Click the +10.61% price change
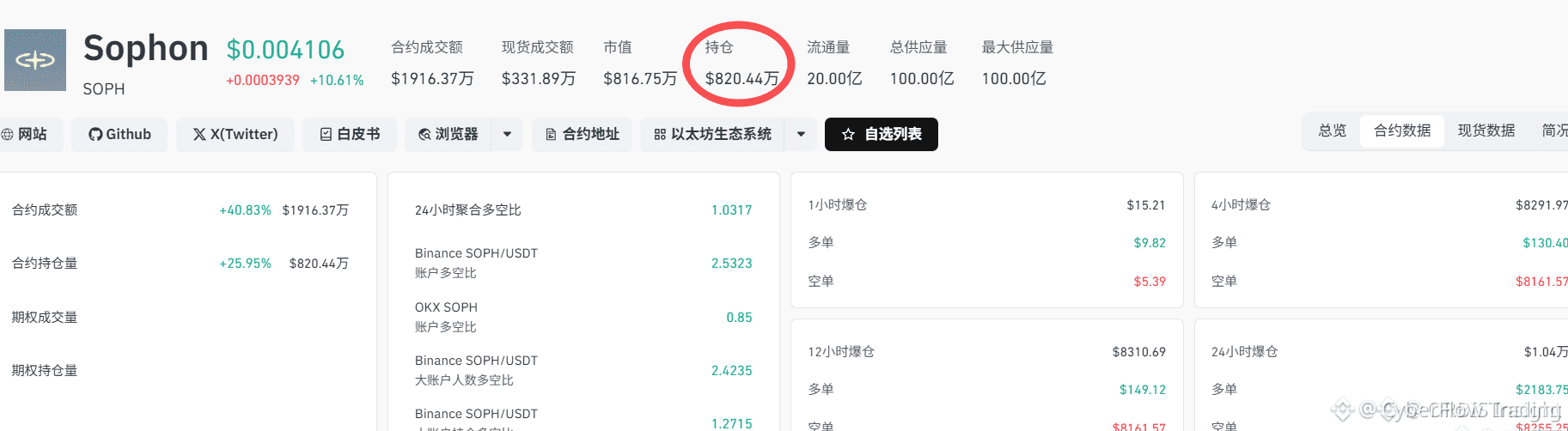This screenshot has height=431, width=1568. point(337,81)
